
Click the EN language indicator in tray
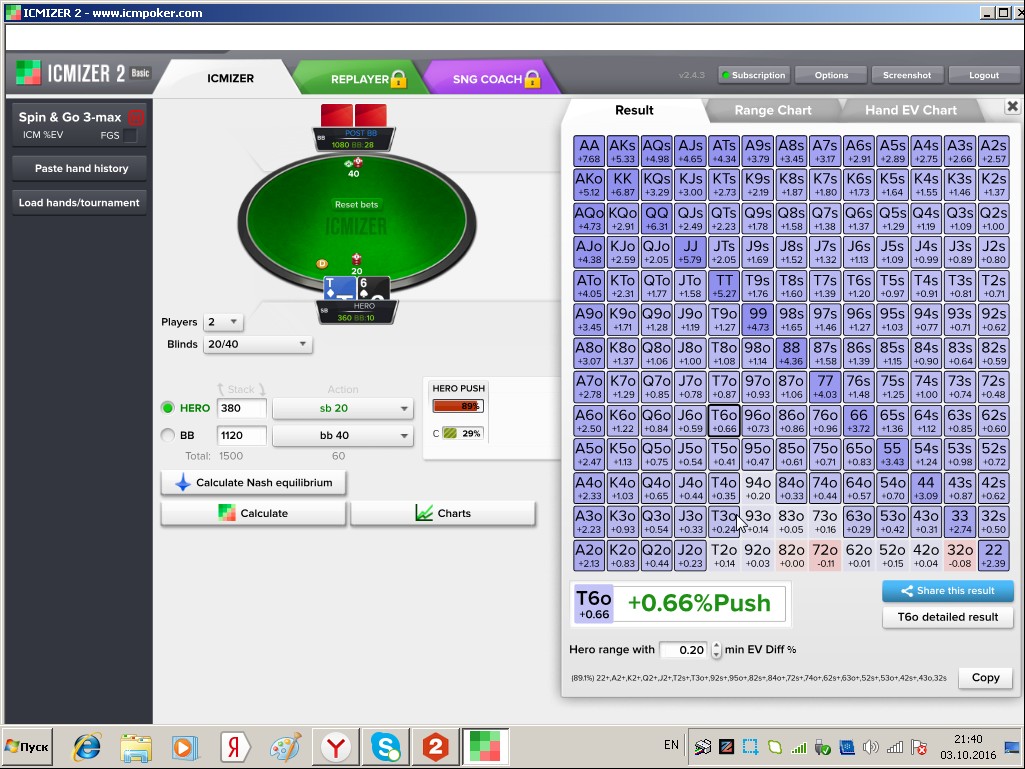[x=671, y=745]
